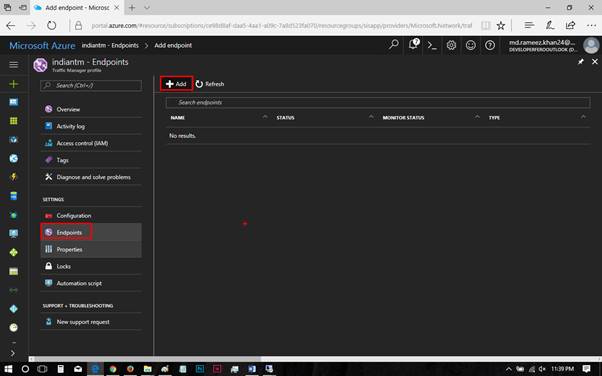Image resolution: width=602 pixels, height=376 pixels.
Task: Open Properties in settings menu
Action: click(x=91, y=249)
